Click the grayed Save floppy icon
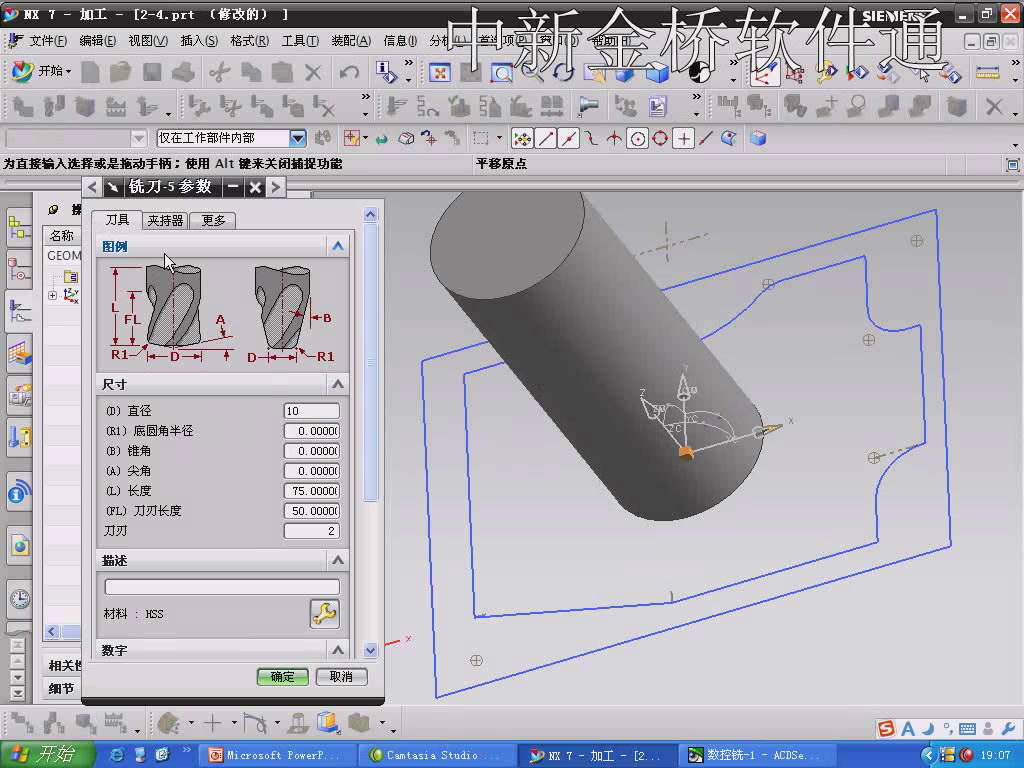Image resolution: width=1024 pixels, height=768 pixels. coord(152,72)
